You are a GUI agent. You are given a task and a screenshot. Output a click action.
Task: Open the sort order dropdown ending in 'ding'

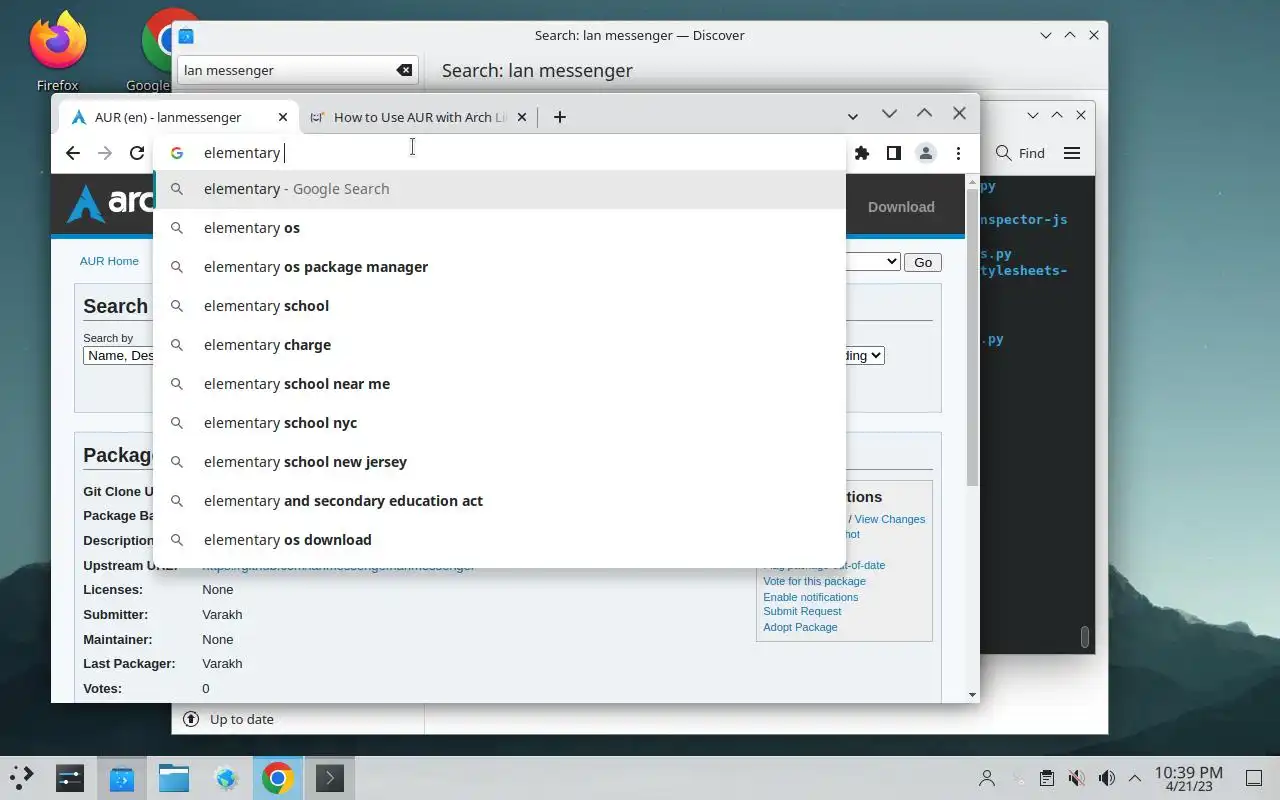coord(865,355)
